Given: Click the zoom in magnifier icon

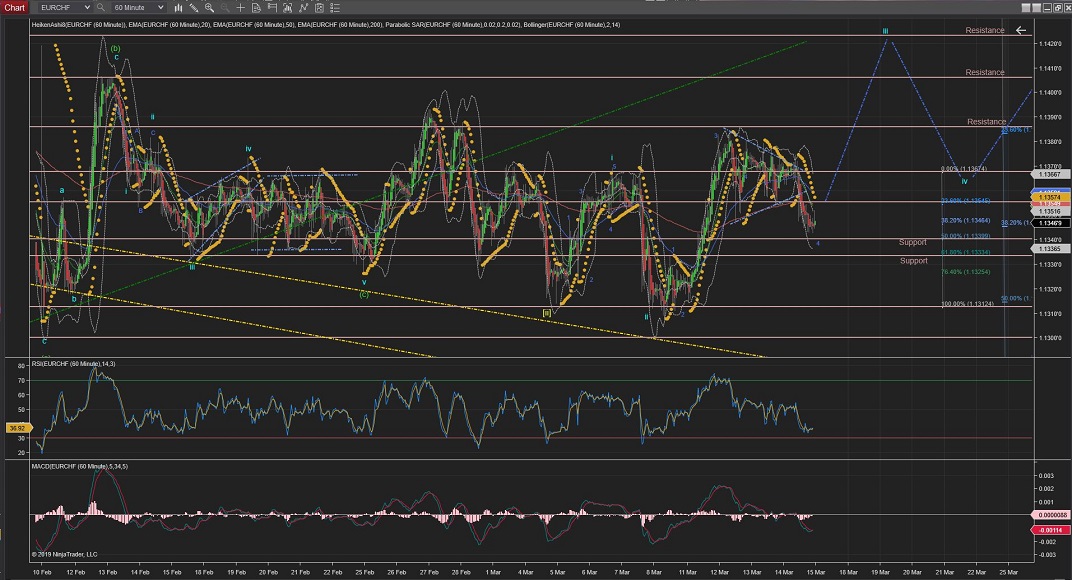Looking at the screenshot, I should pos(209,8).
